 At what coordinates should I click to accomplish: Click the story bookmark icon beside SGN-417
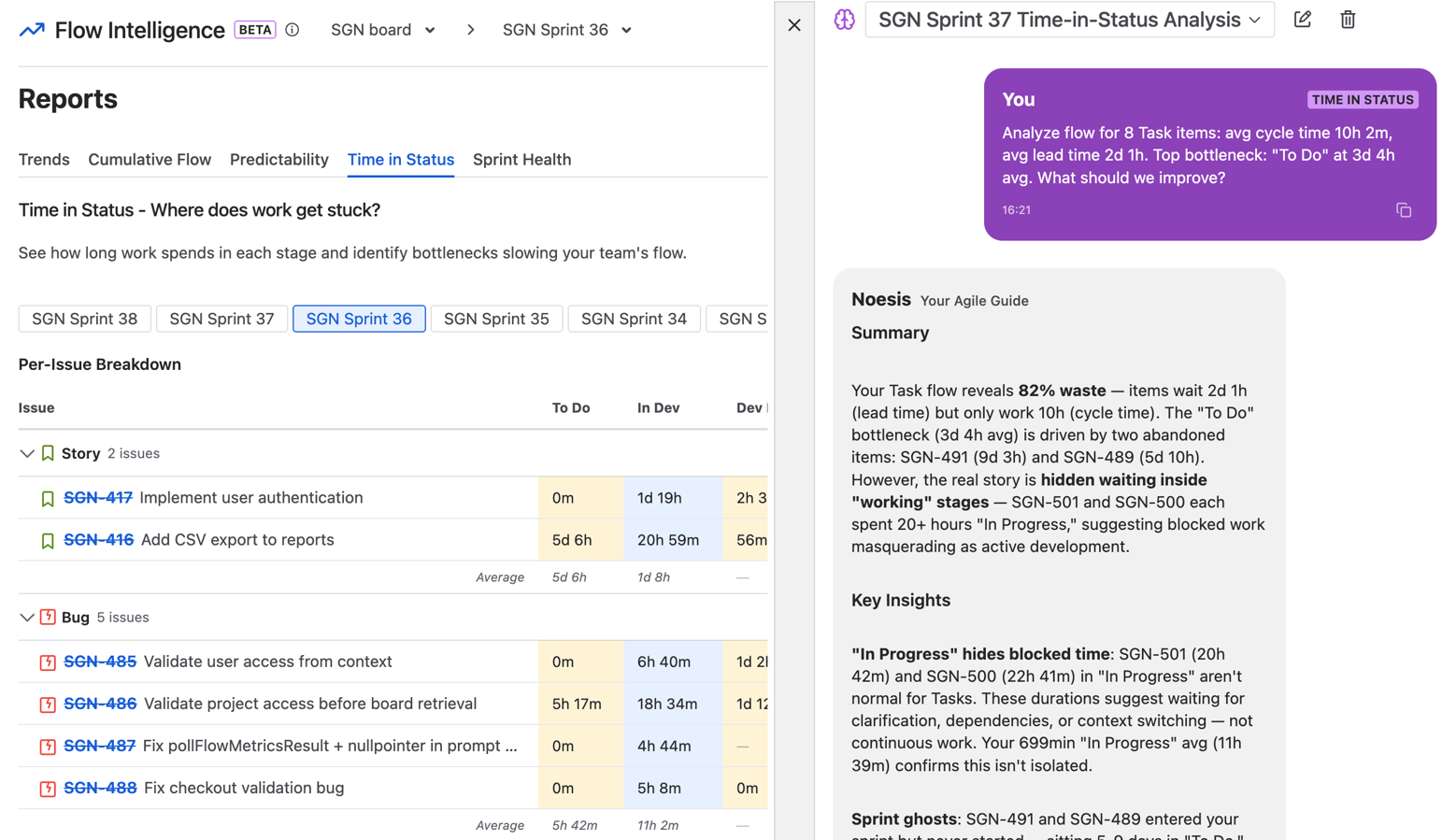pyautogui.click(x=48, y=499)
